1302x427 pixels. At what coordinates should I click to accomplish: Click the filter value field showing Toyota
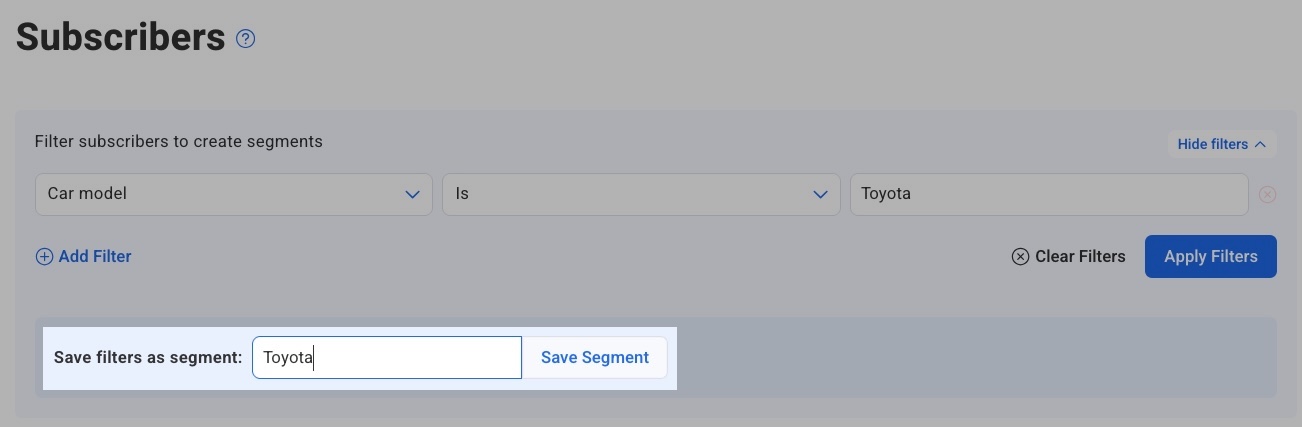pyautogui.click(x=1048, y=195)
